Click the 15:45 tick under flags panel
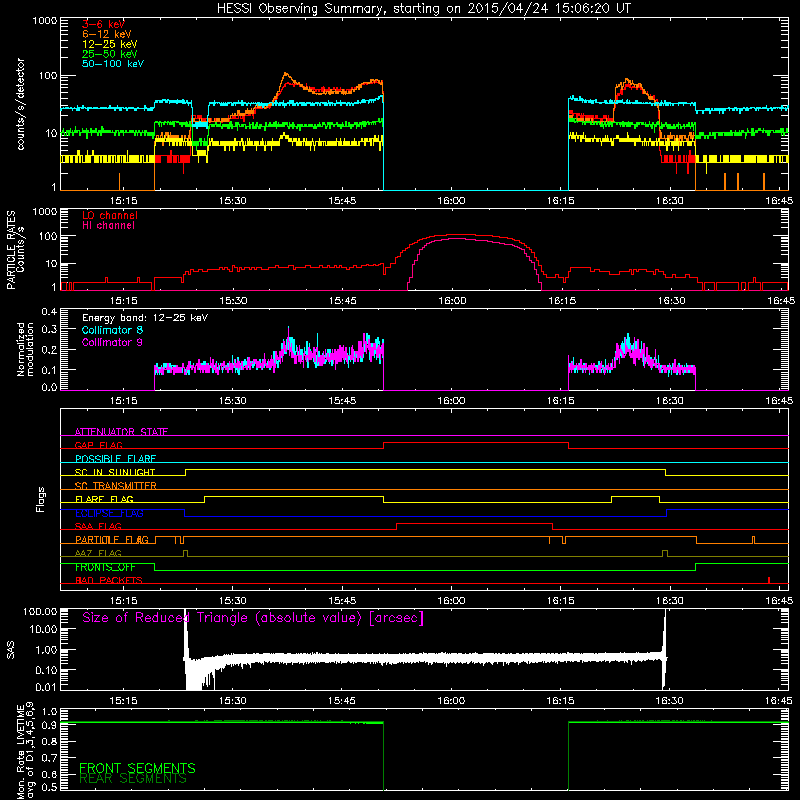Viewport: 800px width, 800px height. (x=342, y=601)
